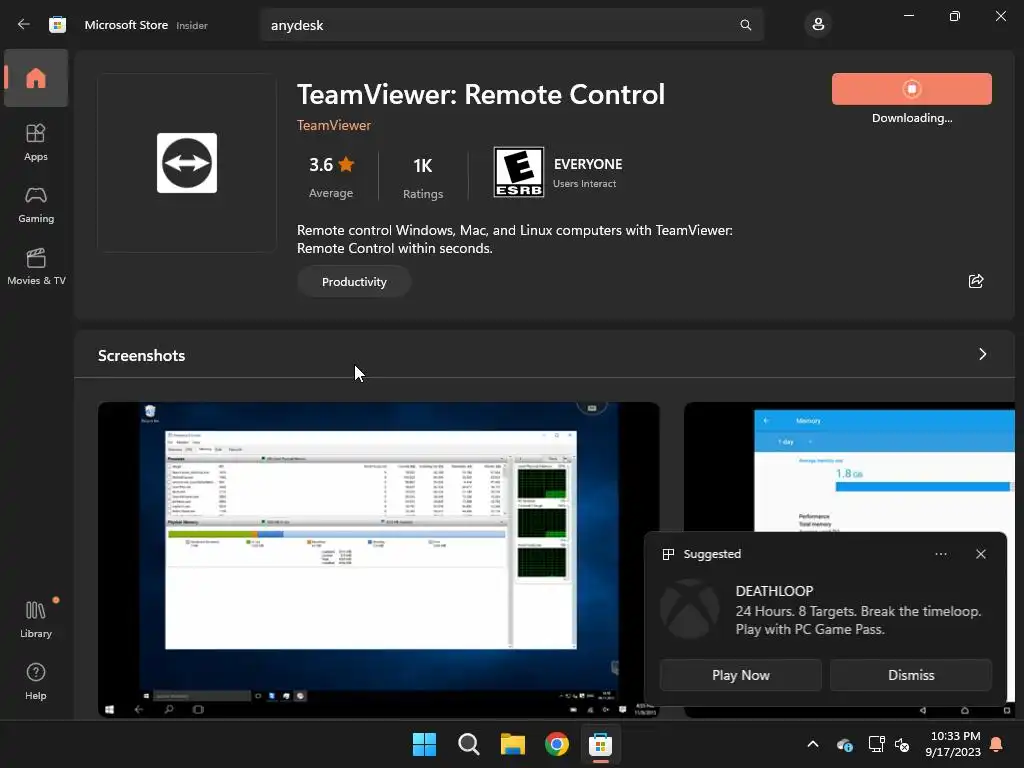Open the Windows Start menu
The height and width of the screenshot is (768, 1024).
424,744
